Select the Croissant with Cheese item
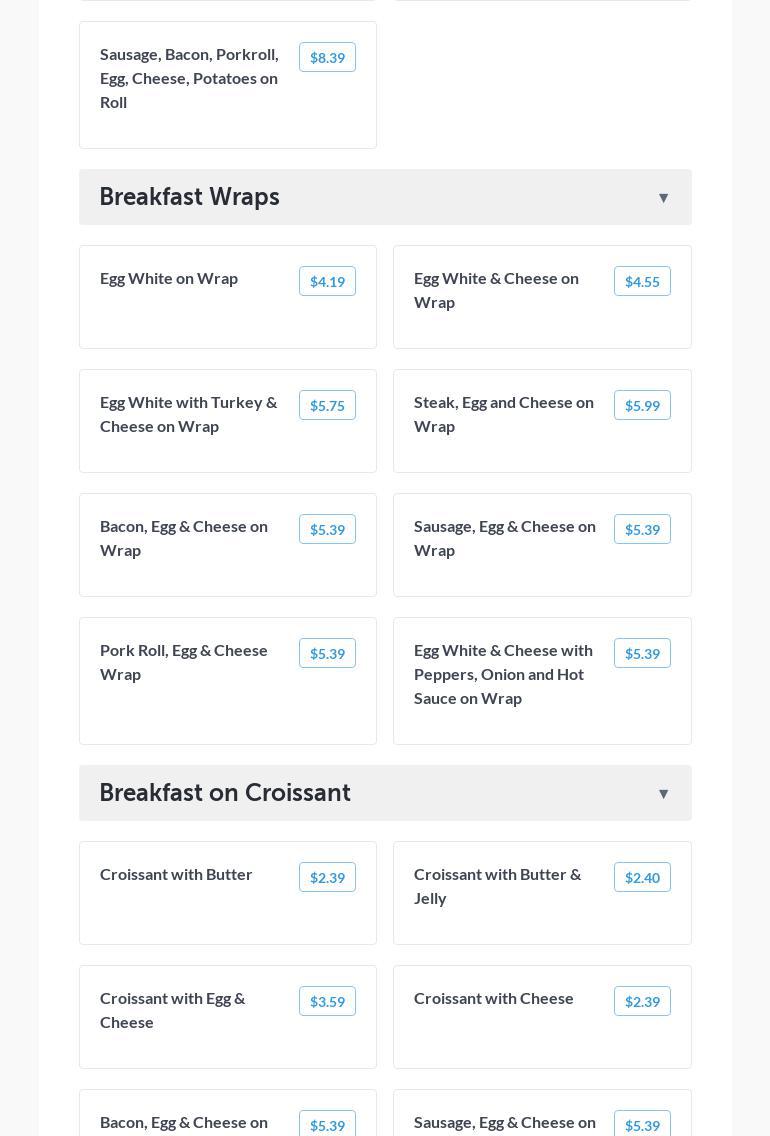770x1136 pixels. pos(494,998)
